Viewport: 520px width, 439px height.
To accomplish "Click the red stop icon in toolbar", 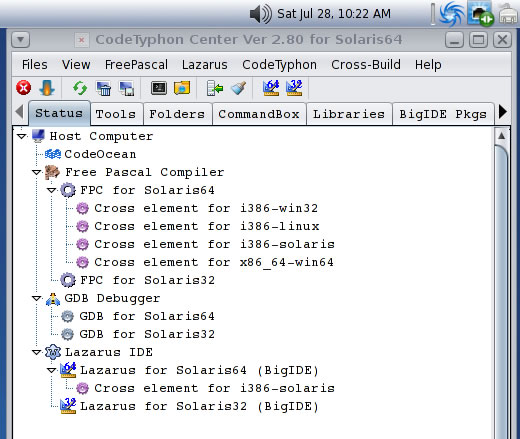I will click(24, 88).
